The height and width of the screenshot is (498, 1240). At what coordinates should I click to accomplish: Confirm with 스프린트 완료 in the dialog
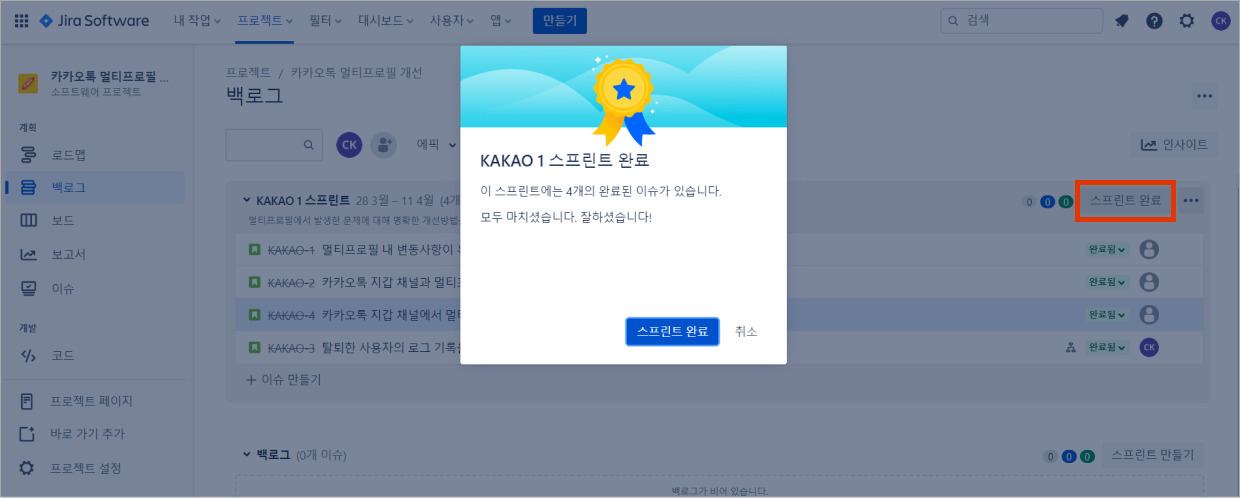[673, 332]
